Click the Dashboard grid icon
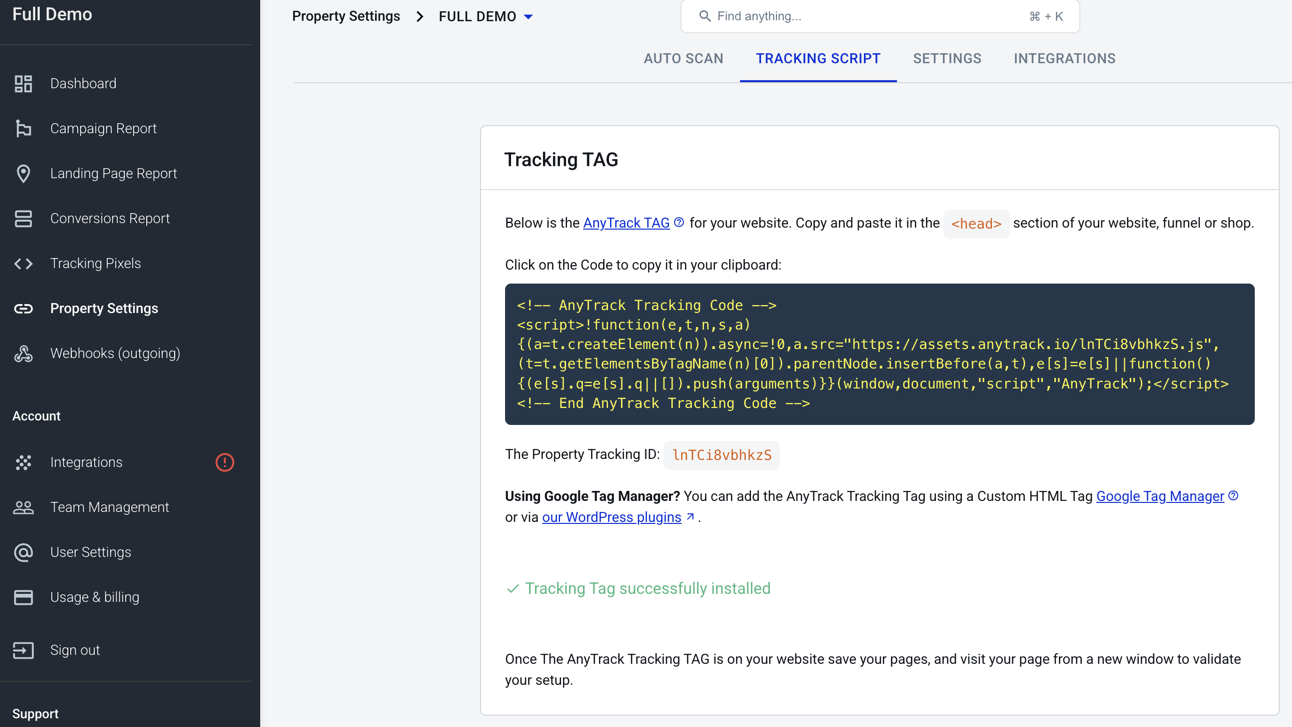Viewport: 1292px width, 727px height. pyautogui.click(x=23, y=84)
